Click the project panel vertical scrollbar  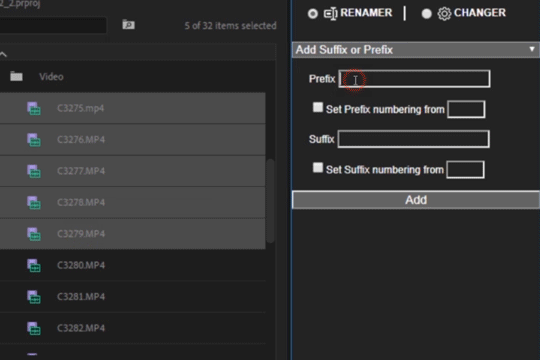pyautogui.click(x=271, y=201)
